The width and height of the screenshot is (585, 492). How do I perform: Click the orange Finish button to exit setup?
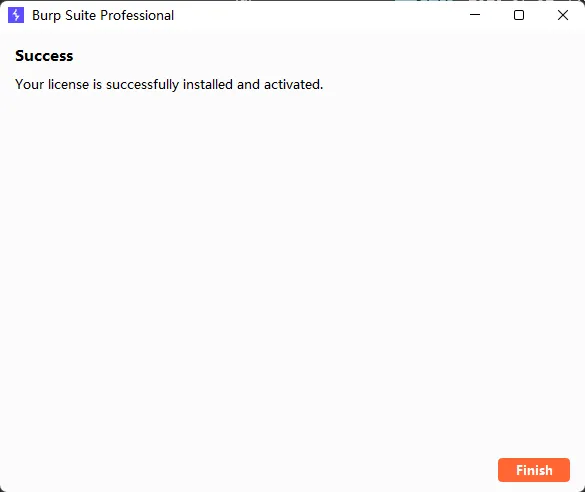[x=534, y=470]
